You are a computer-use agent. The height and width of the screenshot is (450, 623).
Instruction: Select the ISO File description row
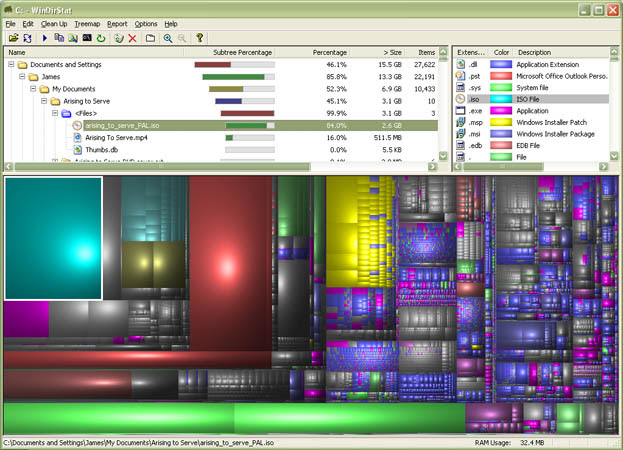click(532, 99)
